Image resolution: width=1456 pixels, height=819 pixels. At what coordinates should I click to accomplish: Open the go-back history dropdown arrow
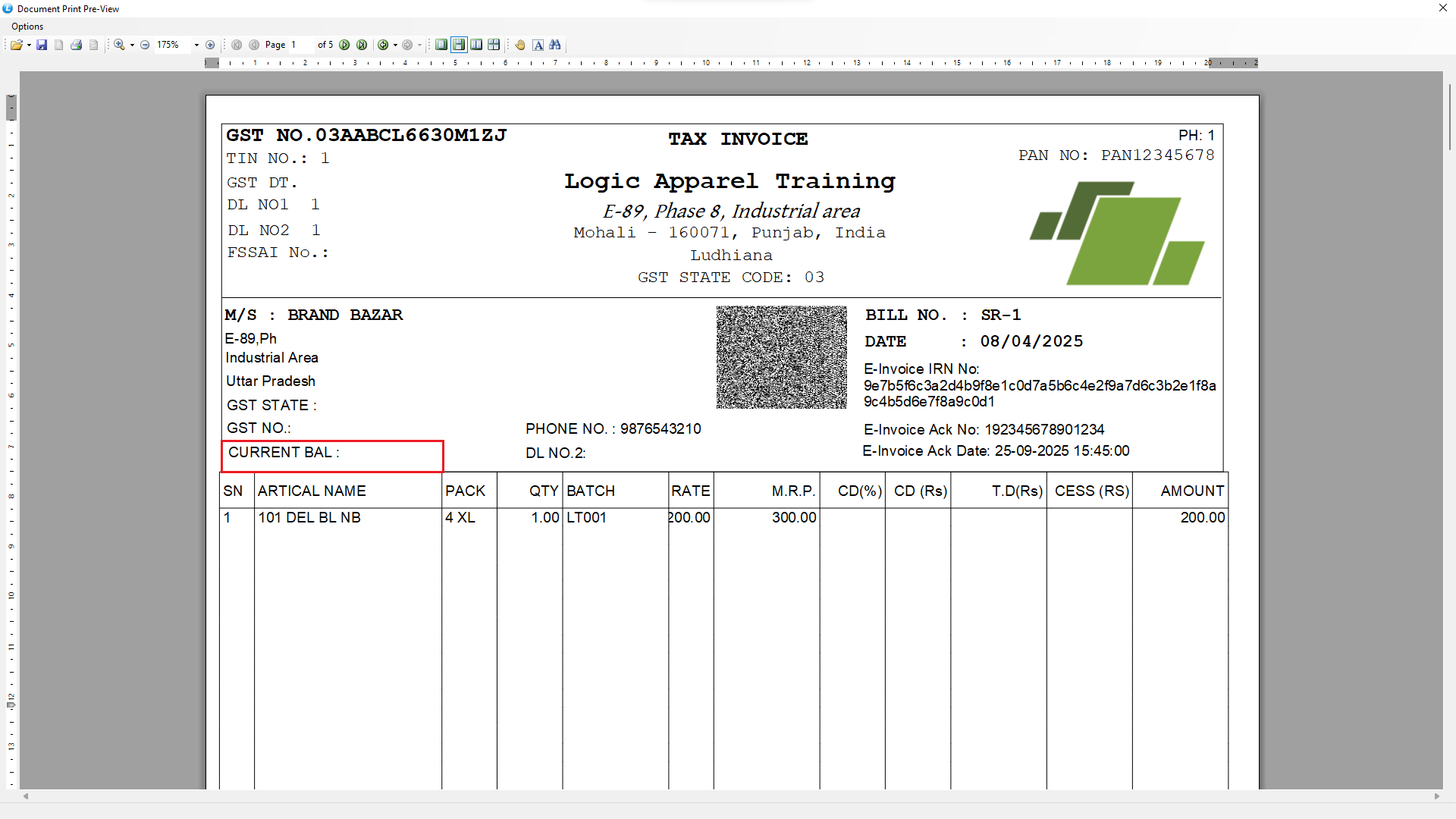[x=395, y=45]
